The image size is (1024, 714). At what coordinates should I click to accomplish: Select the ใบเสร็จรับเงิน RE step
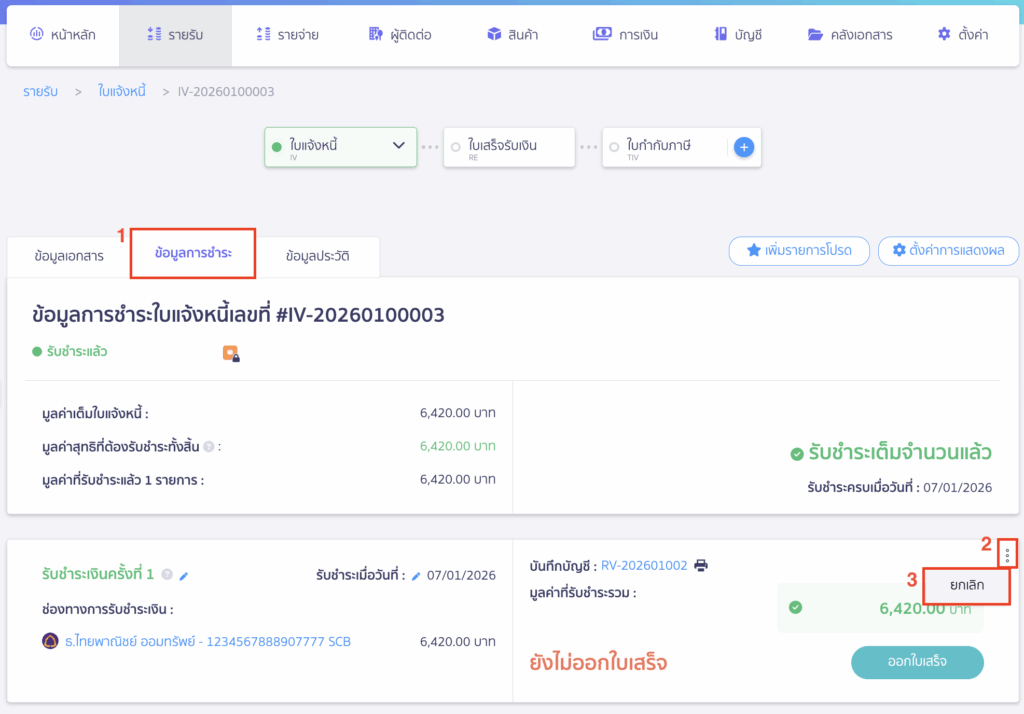[508, 147]
